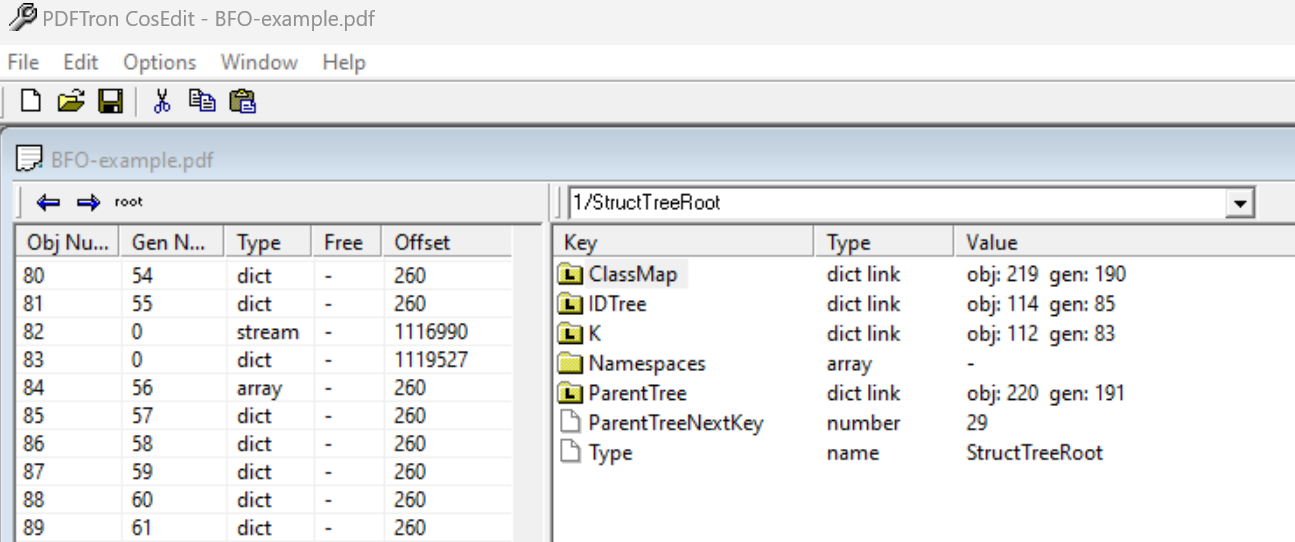
Task: Click the Save floppy disk icon
Action: click(110, 101)
